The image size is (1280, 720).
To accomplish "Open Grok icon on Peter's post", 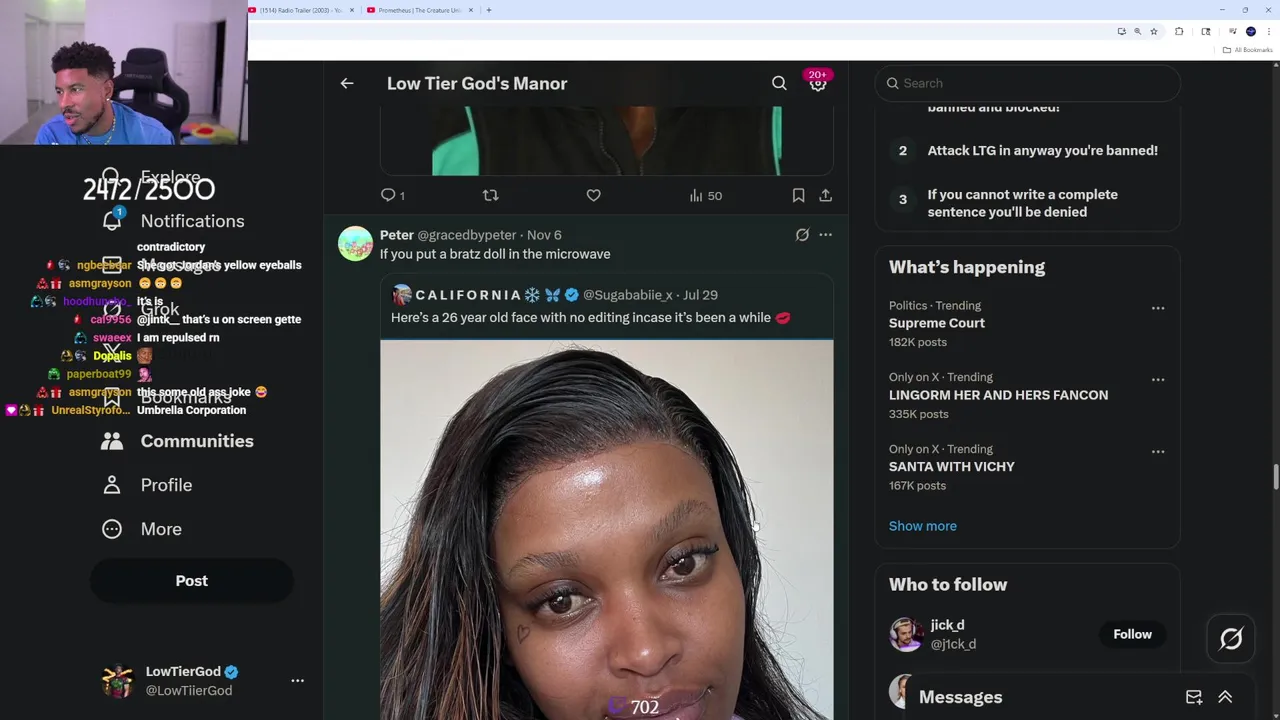I will tap(802, 235).
